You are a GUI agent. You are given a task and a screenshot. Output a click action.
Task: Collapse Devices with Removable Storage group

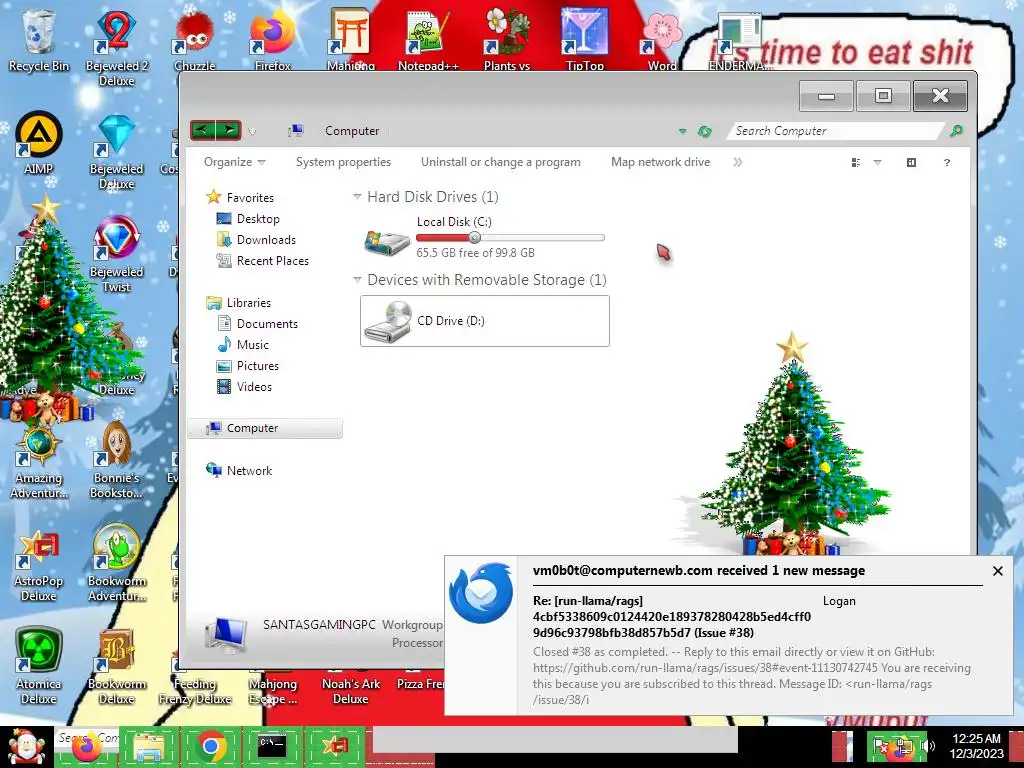click(x=357, y=280)
